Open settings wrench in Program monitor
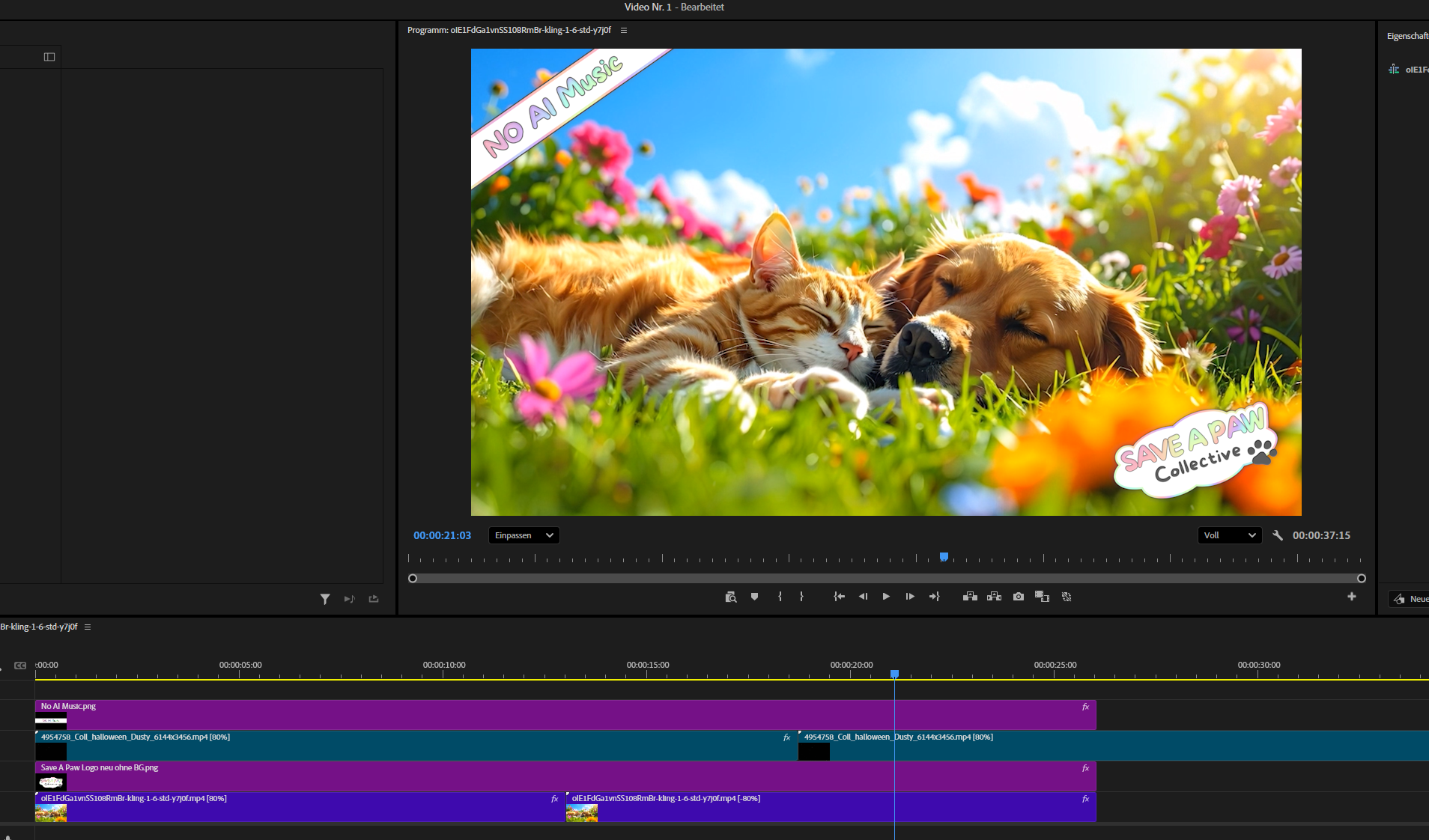 coord(1278,535)
